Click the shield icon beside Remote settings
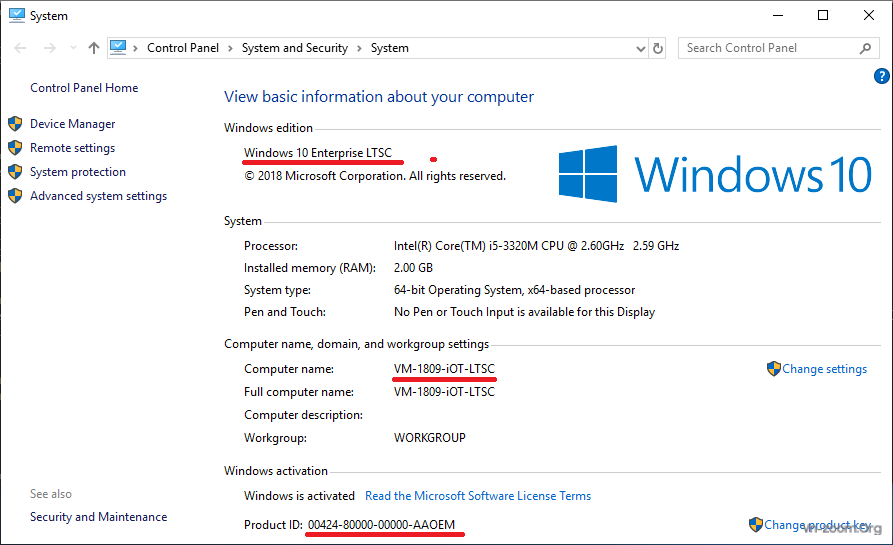 click(15, 147)
